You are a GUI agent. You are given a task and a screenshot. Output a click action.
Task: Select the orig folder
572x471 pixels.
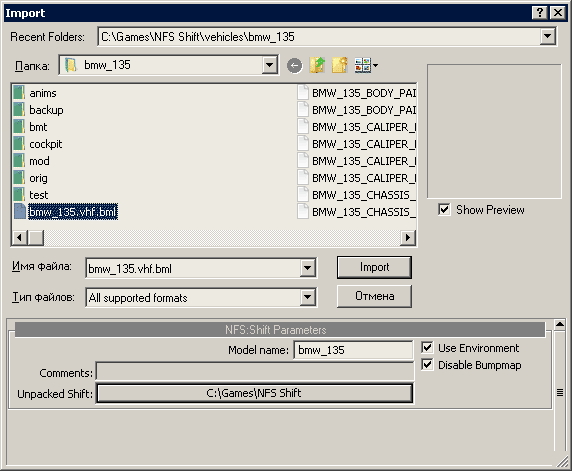[31, 178]
